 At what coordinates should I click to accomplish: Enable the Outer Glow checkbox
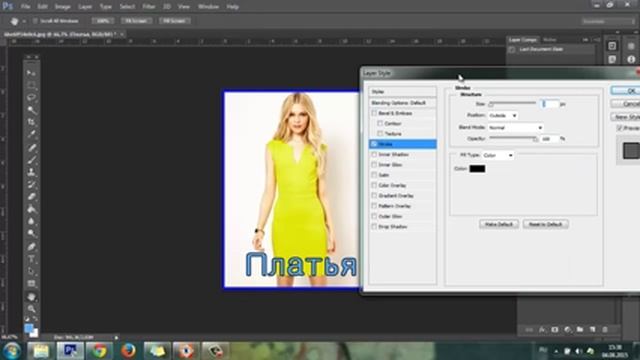point(374,216)
